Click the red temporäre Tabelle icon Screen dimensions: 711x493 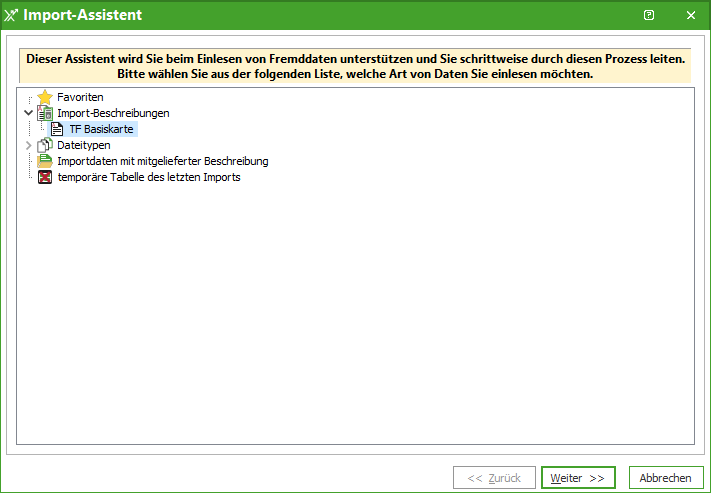tap(45, 177)
